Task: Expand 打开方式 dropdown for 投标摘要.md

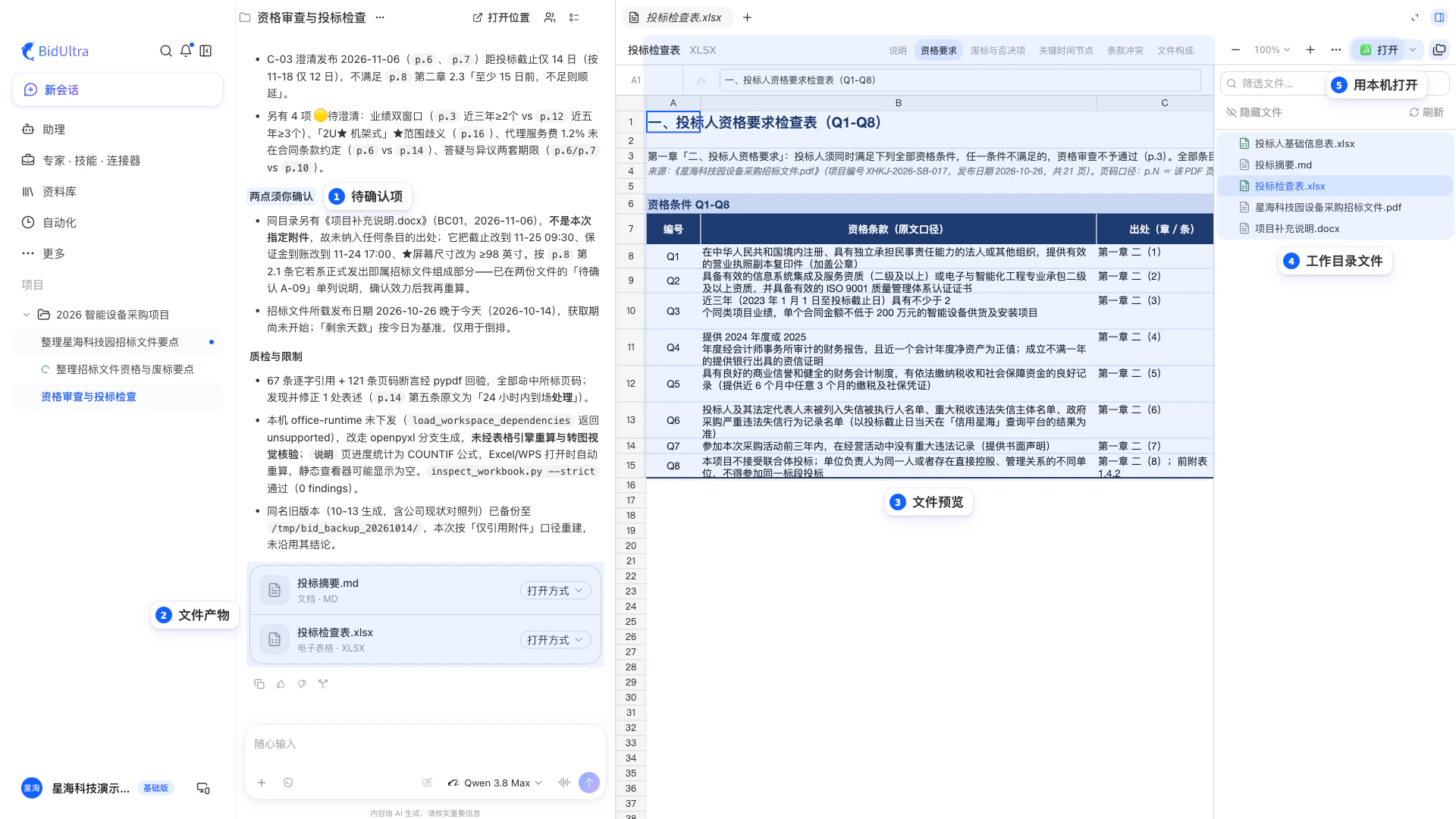Action: (x=555, y=591)
